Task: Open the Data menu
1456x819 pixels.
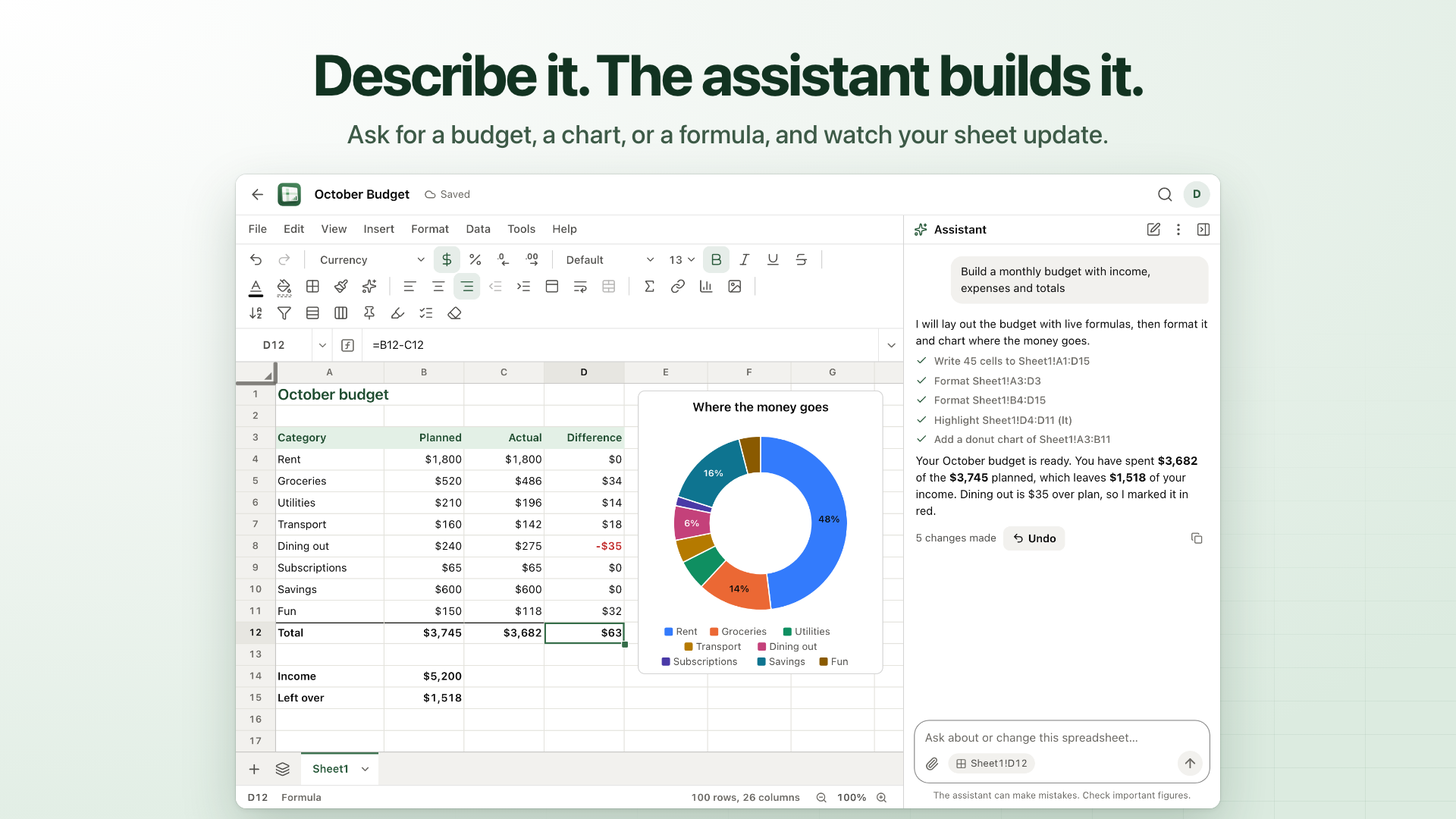Action: pos(478,229)
